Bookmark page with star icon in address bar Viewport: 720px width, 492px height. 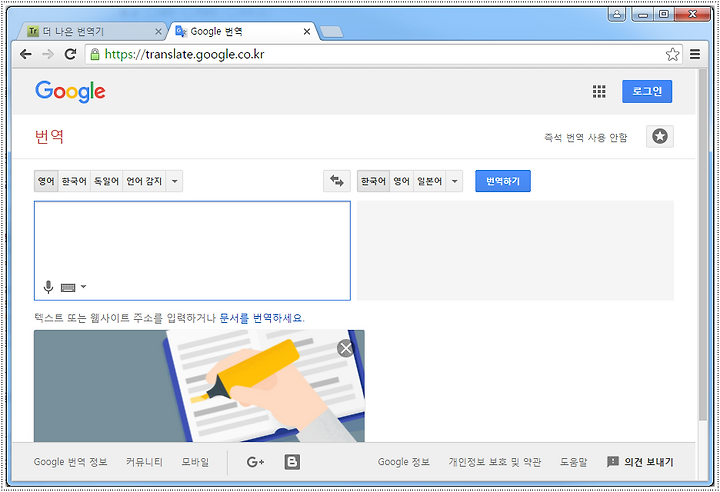[673, 54]
